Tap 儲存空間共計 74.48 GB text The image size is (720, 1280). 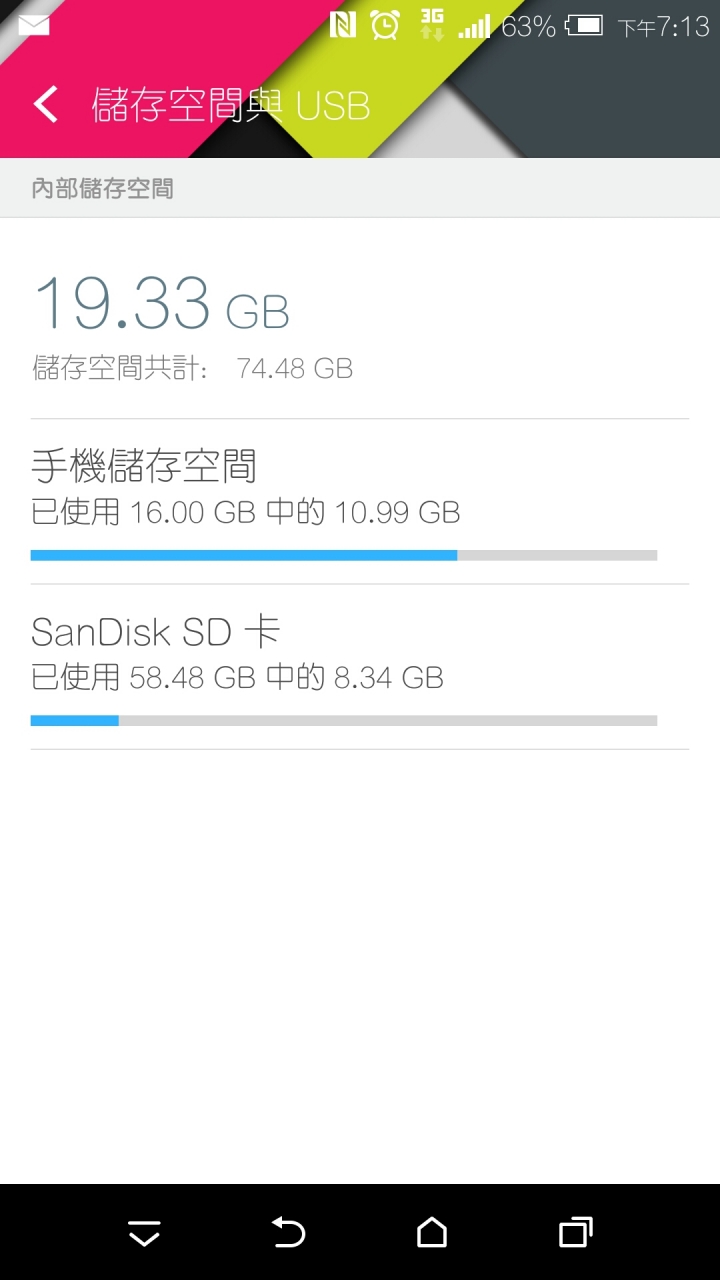pos(193,368)
